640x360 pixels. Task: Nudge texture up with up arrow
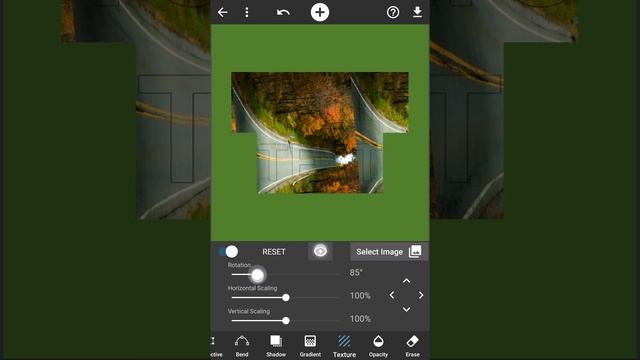pyautogui.click(x=406, y=281)
